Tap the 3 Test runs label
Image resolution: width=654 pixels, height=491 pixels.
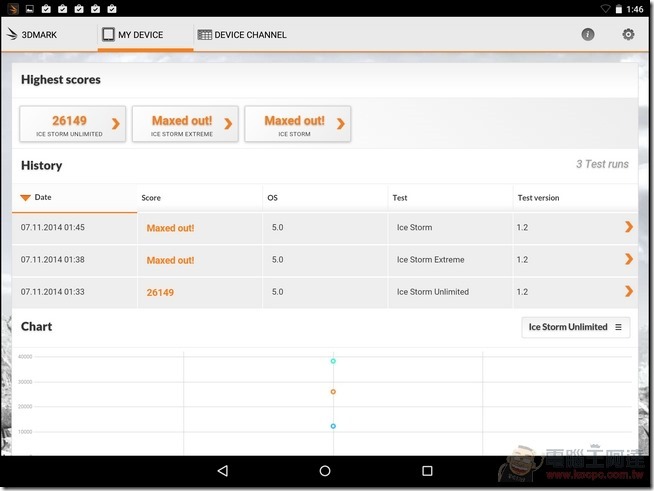[x=602, y=164]
